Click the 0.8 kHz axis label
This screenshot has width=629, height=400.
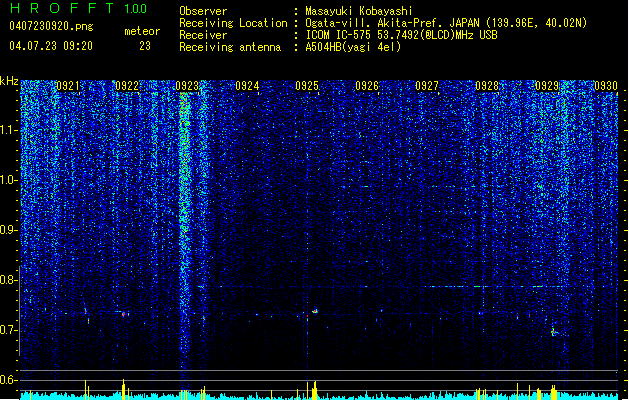click(9, 280)
